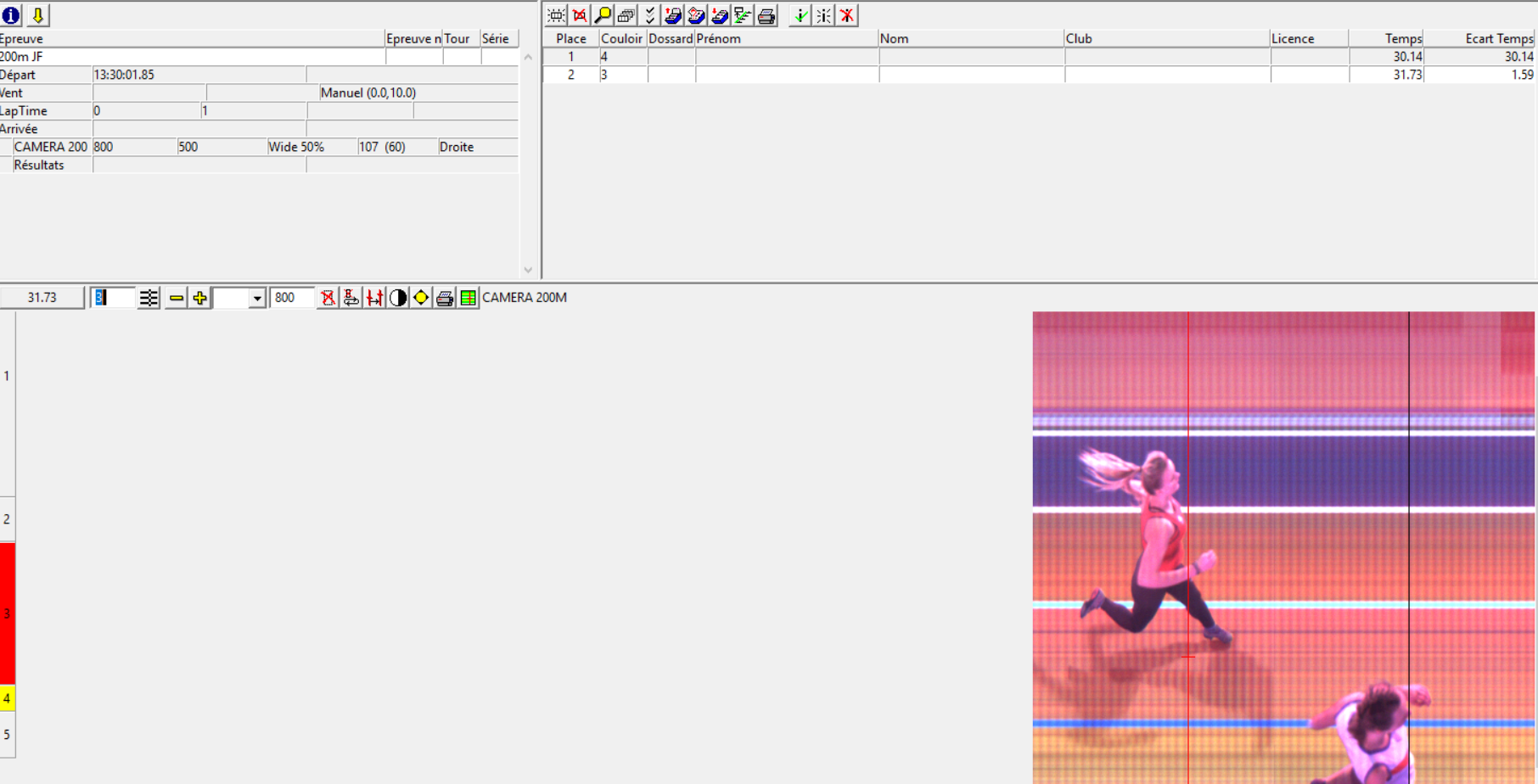Viewport: 1538px width, 784px height.
Task: Click the swap arrows image icon
Action: pyautogui.click(x=351, y=298)
